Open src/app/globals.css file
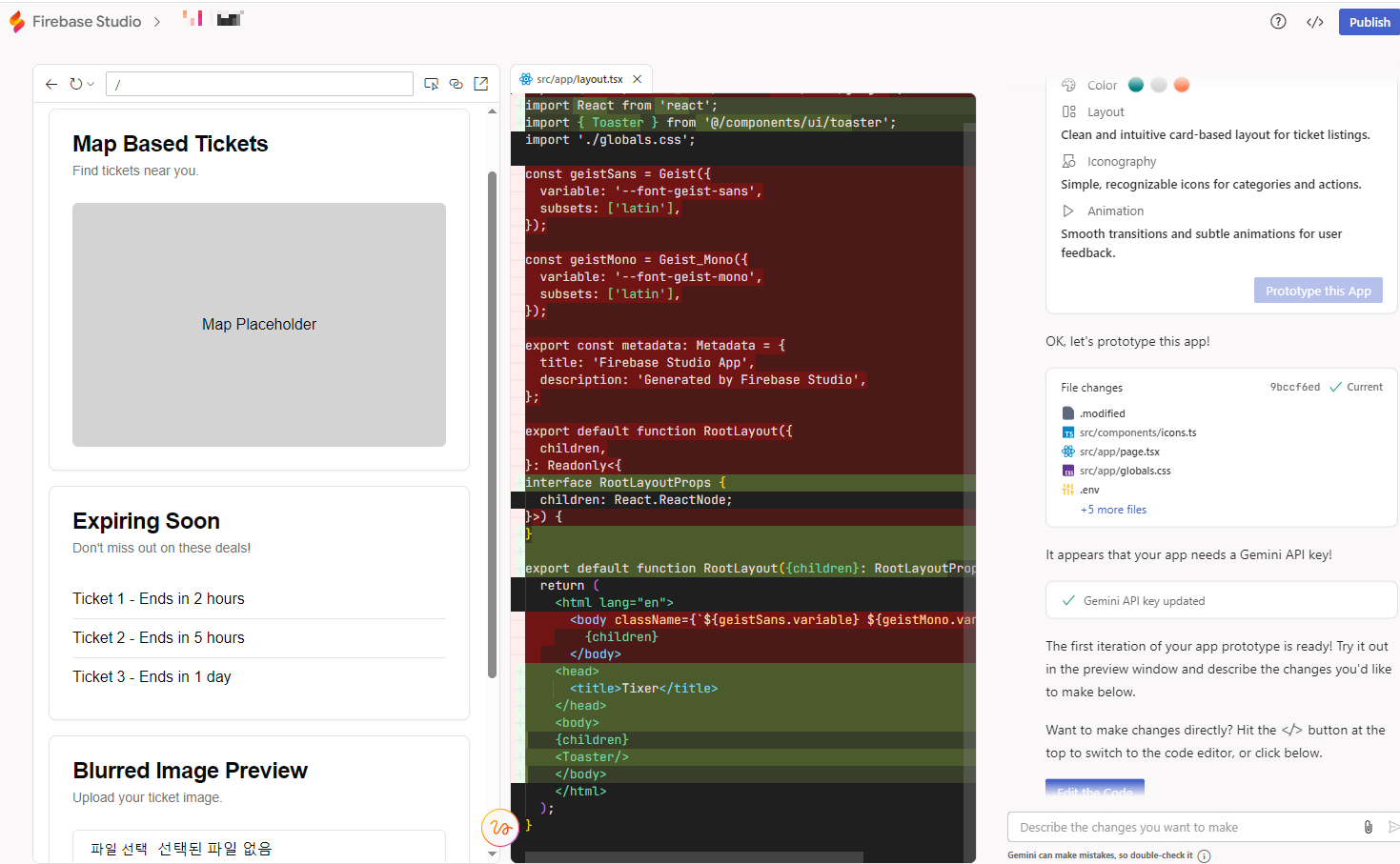Image resolution: width=1400 pixels, height=864 pixels. coord(1125,471)
